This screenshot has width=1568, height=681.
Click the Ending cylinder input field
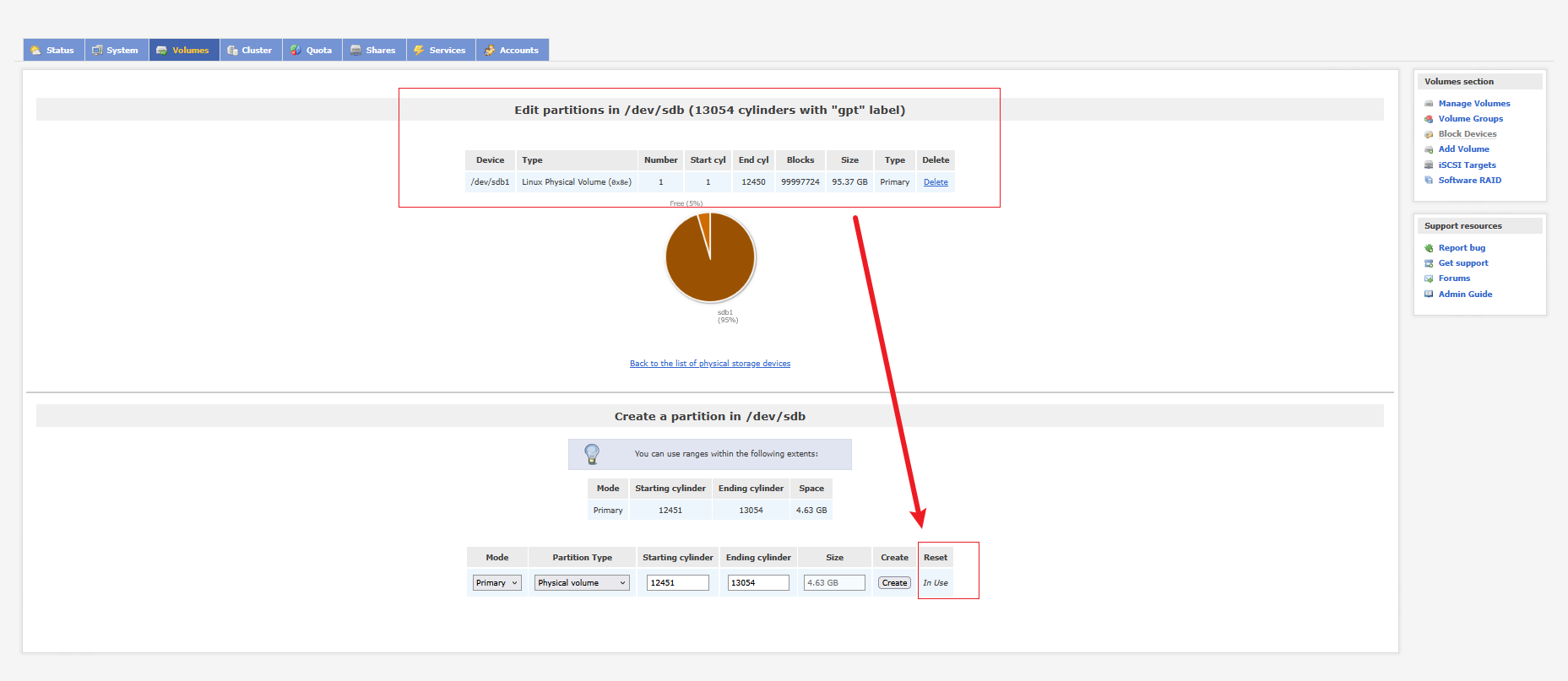click(x=758, y=583)
